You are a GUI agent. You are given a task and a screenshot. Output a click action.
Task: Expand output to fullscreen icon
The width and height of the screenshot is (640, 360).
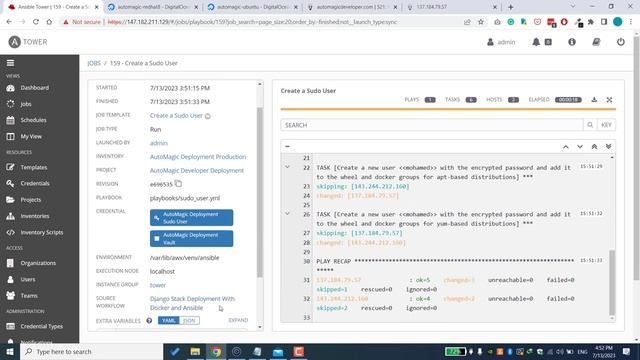[609, 100]
